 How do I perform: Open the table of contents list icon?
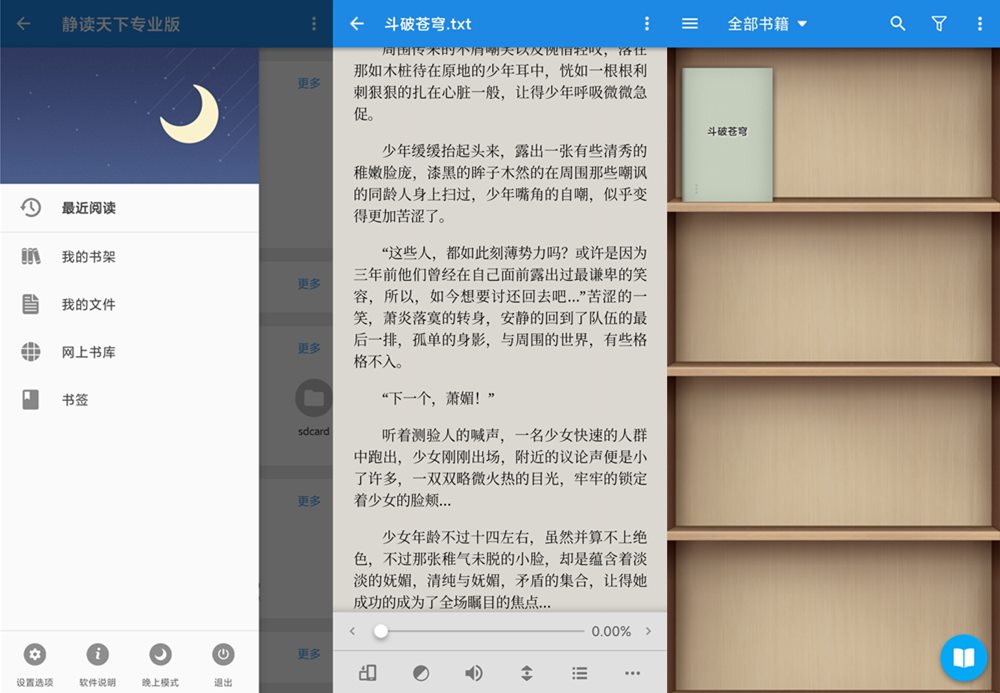(579, 673)
